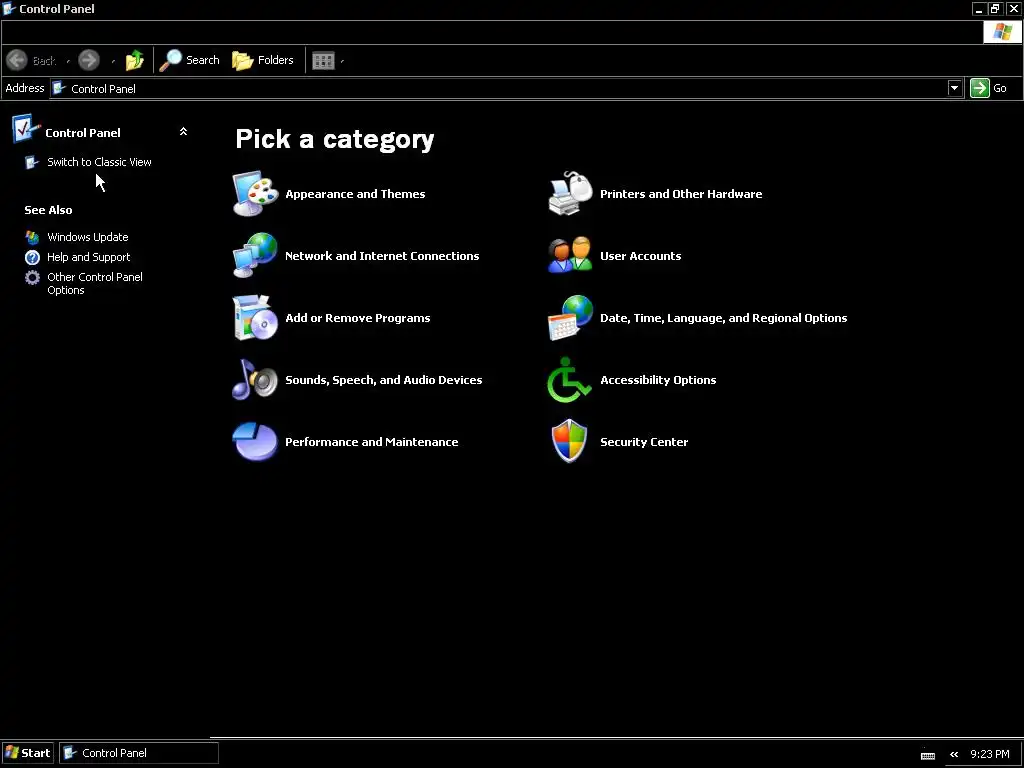This screenshot has width=1024, height=768.
Task: Click the Add or Remove Programs text link
Action: (358, 318)
